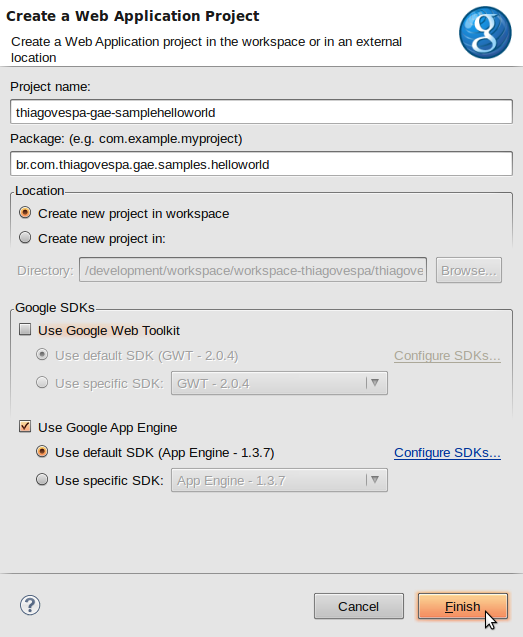Choose the Create new project in: radio option

25,237
